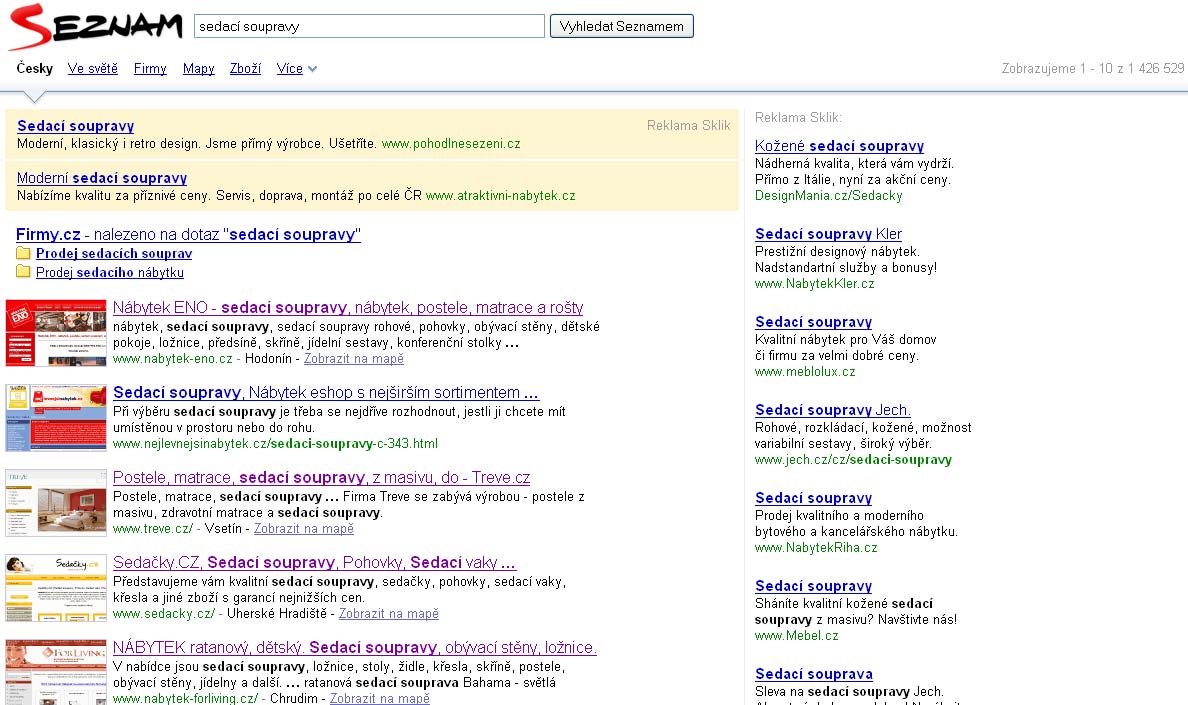Click the search input with 'sedací soupravy'
Screen dimensions: 1188x705
coord(369,27)
